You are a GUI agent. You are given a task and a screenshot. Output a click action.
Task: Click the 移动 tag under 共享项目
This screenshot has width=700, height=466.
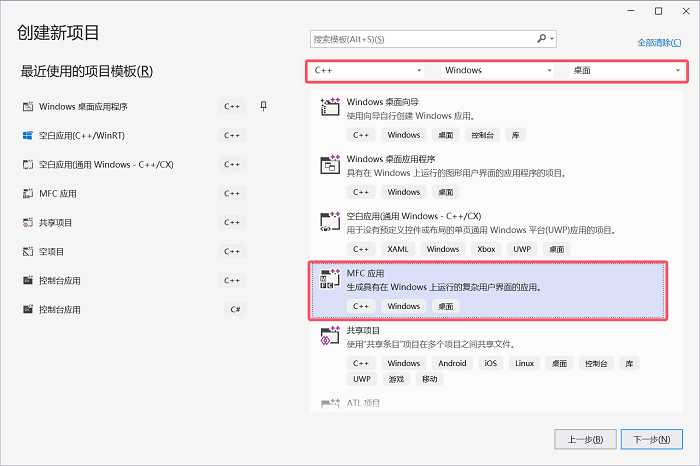pos(429,379)
